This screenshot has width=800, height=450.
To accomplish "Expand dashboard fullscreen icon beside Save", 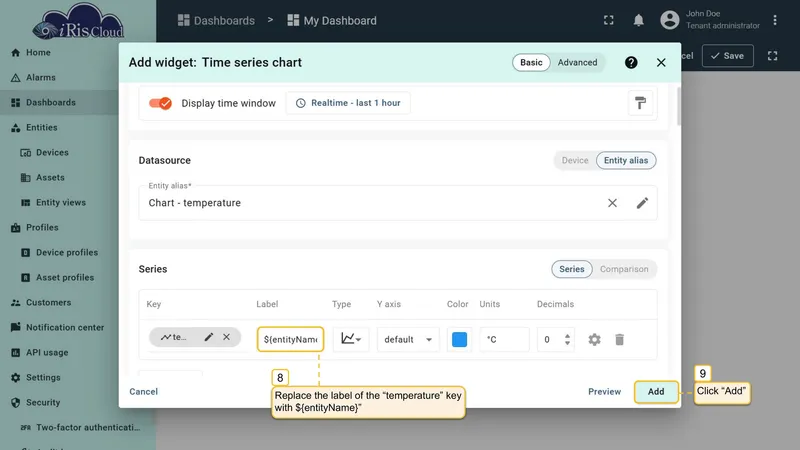I will [x=772, y=56].
